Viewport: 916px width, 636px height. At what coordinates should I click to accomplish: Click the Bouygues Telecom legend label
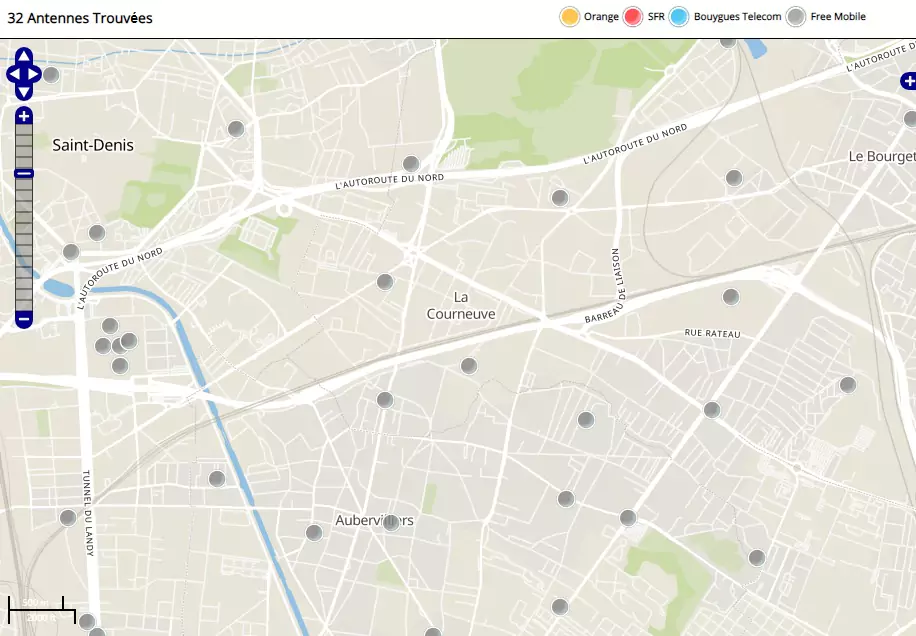pos(737,17)
